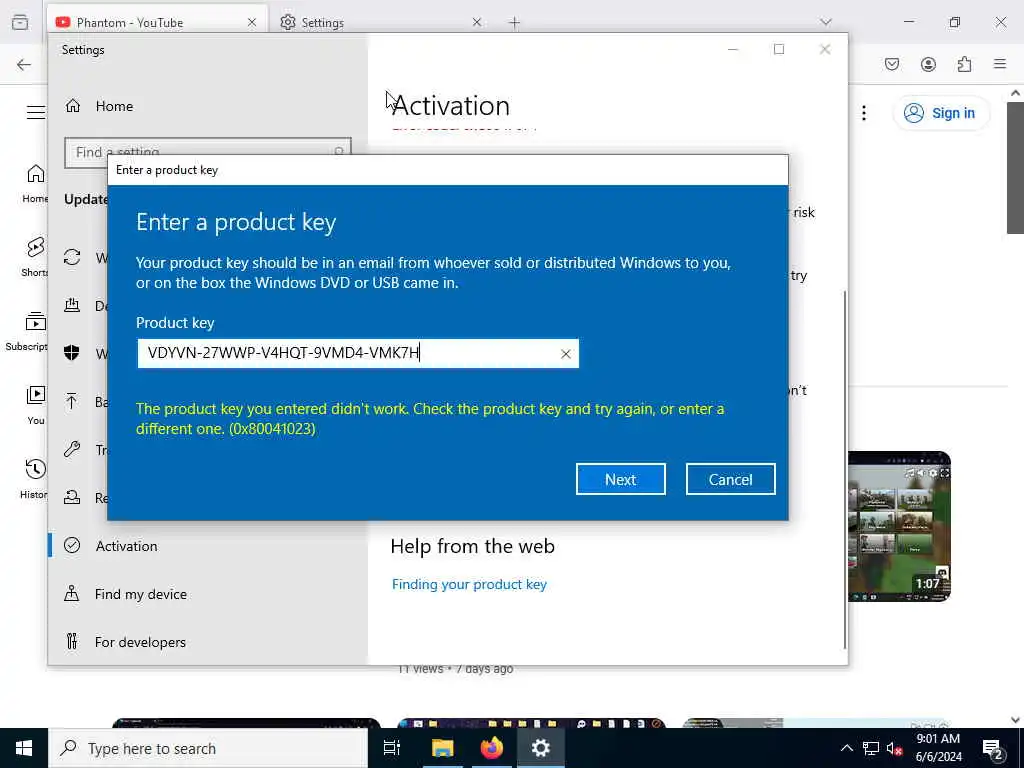The image size is (1024, 768).
Task: Click the Activation checkmark circle icon
Action: point(72,545)
